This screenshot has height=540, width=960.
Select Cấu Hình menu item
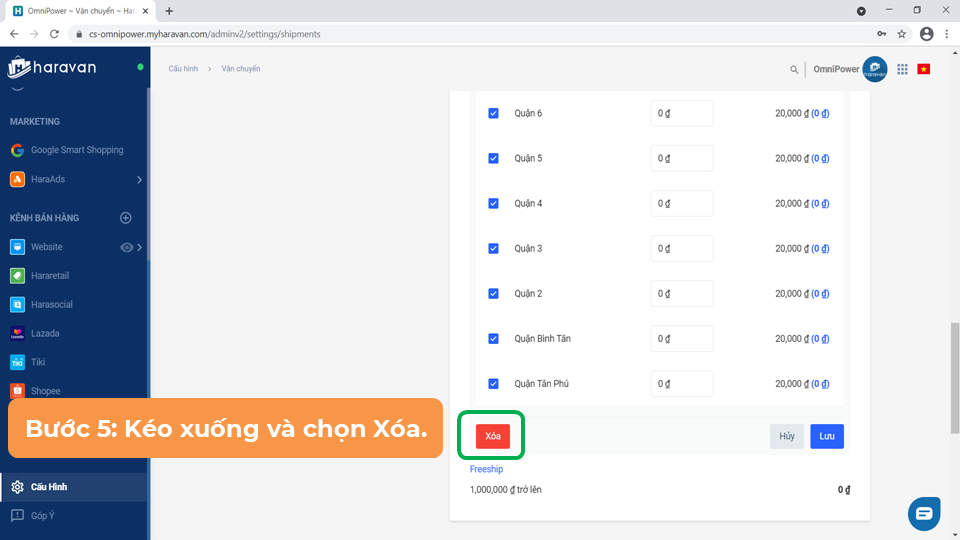[73, 487]
